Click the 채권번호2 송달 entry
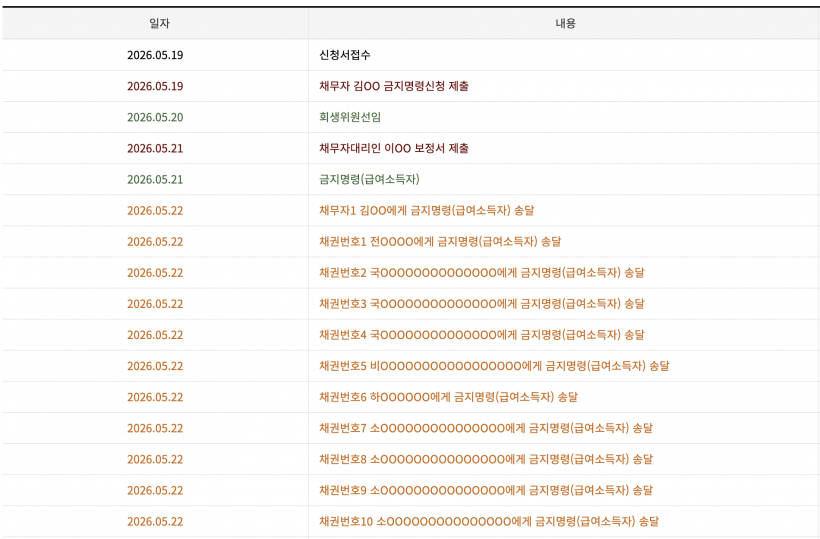The width and height of the screenshot is (820, 539). (482, 273)
